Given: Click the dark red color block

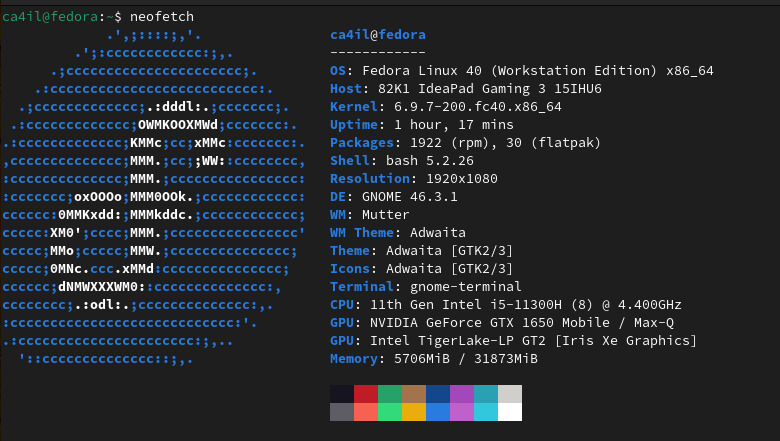Looking at the screenshot, I should click(366, 394).
